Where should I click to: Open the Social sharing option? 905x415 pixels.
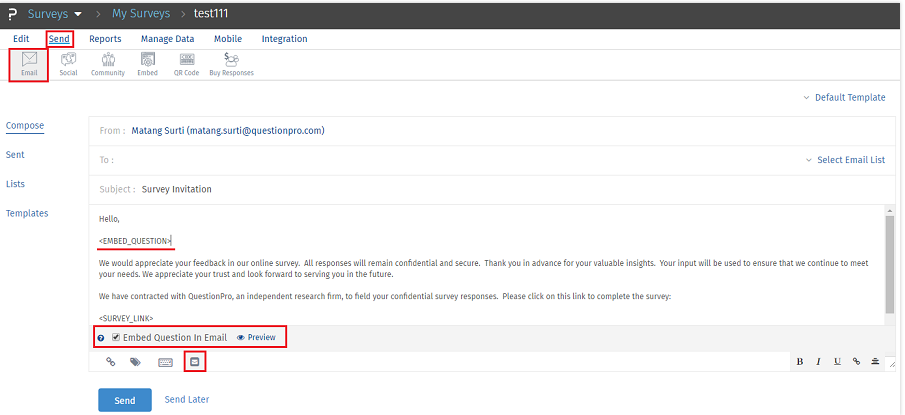point(68,64)
